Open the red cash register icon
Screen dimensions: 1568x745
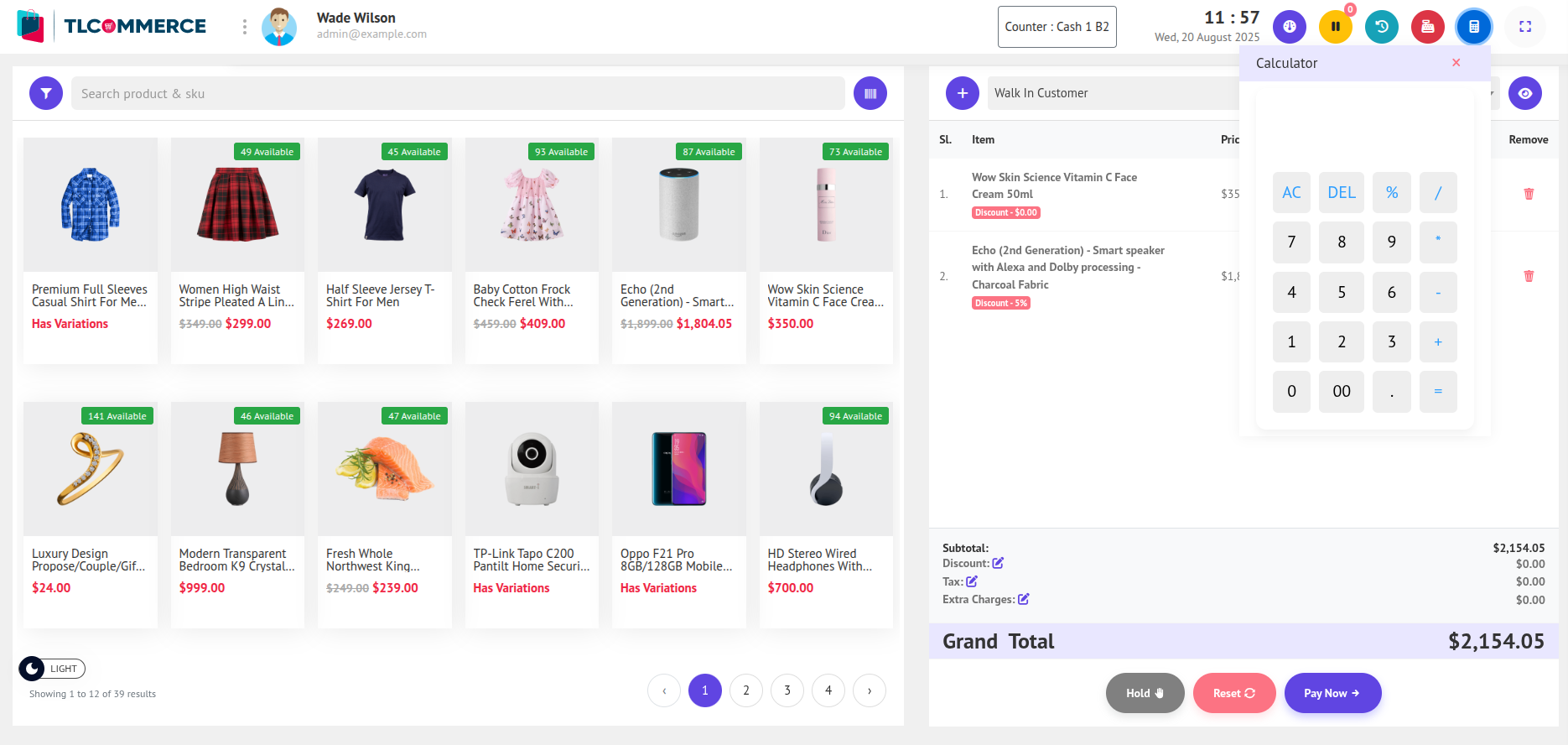1428,27
